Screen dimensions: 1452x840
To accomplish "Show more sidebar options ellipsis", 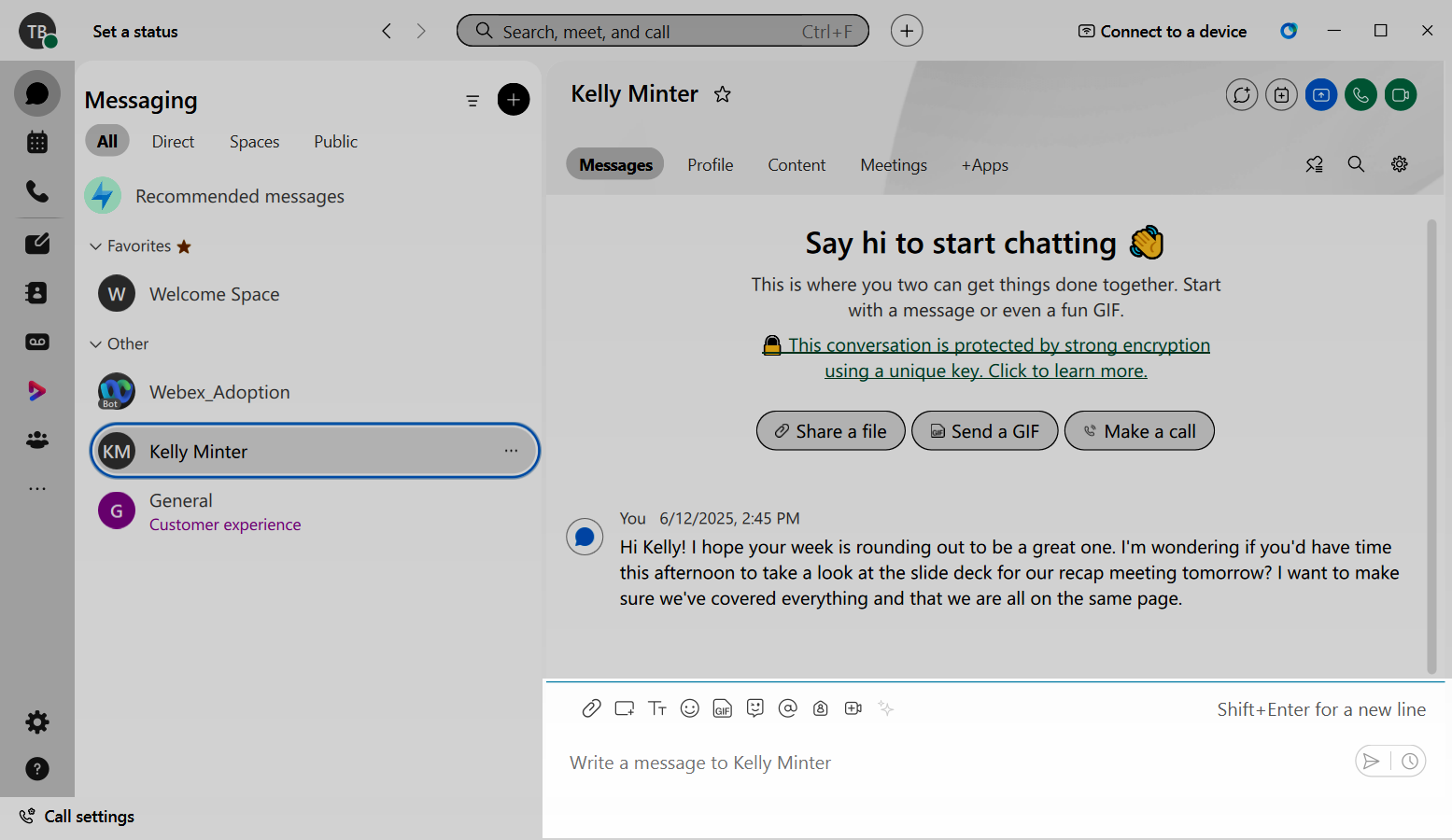I will [x=37, y=489].
